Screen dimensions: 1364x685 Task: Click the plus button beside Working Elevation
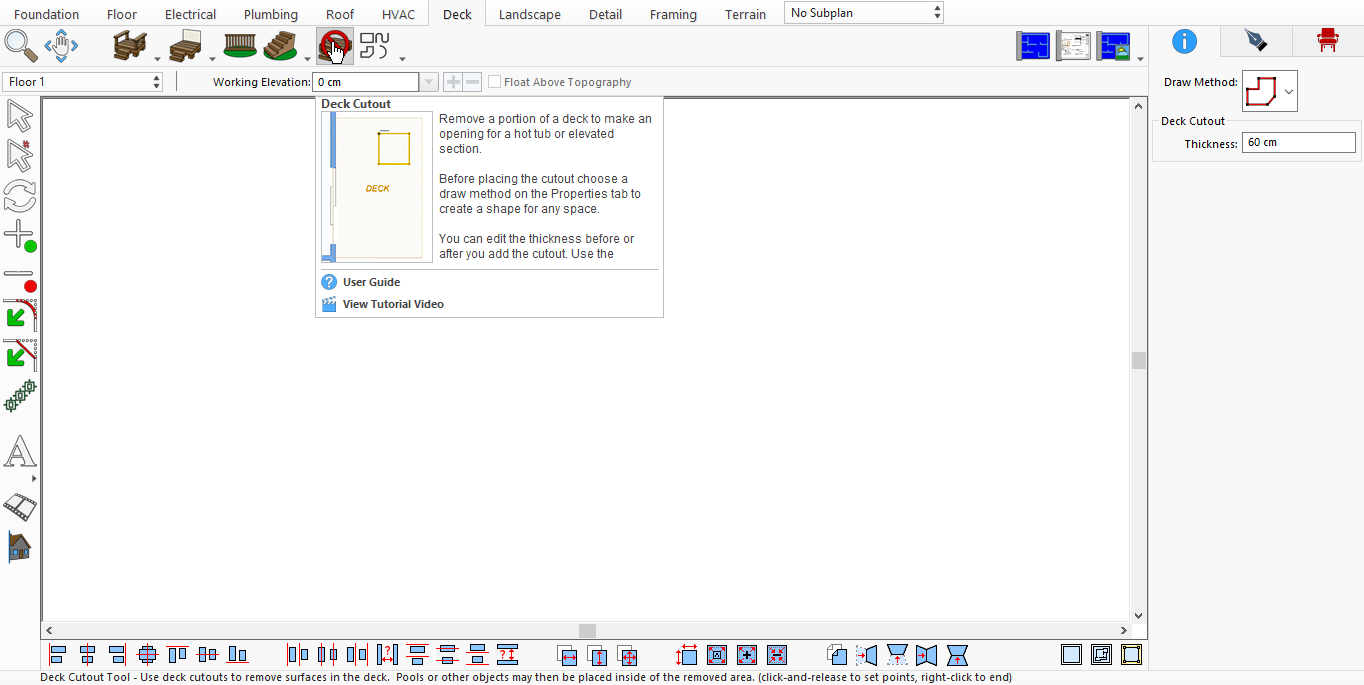(x=452, y=82)
